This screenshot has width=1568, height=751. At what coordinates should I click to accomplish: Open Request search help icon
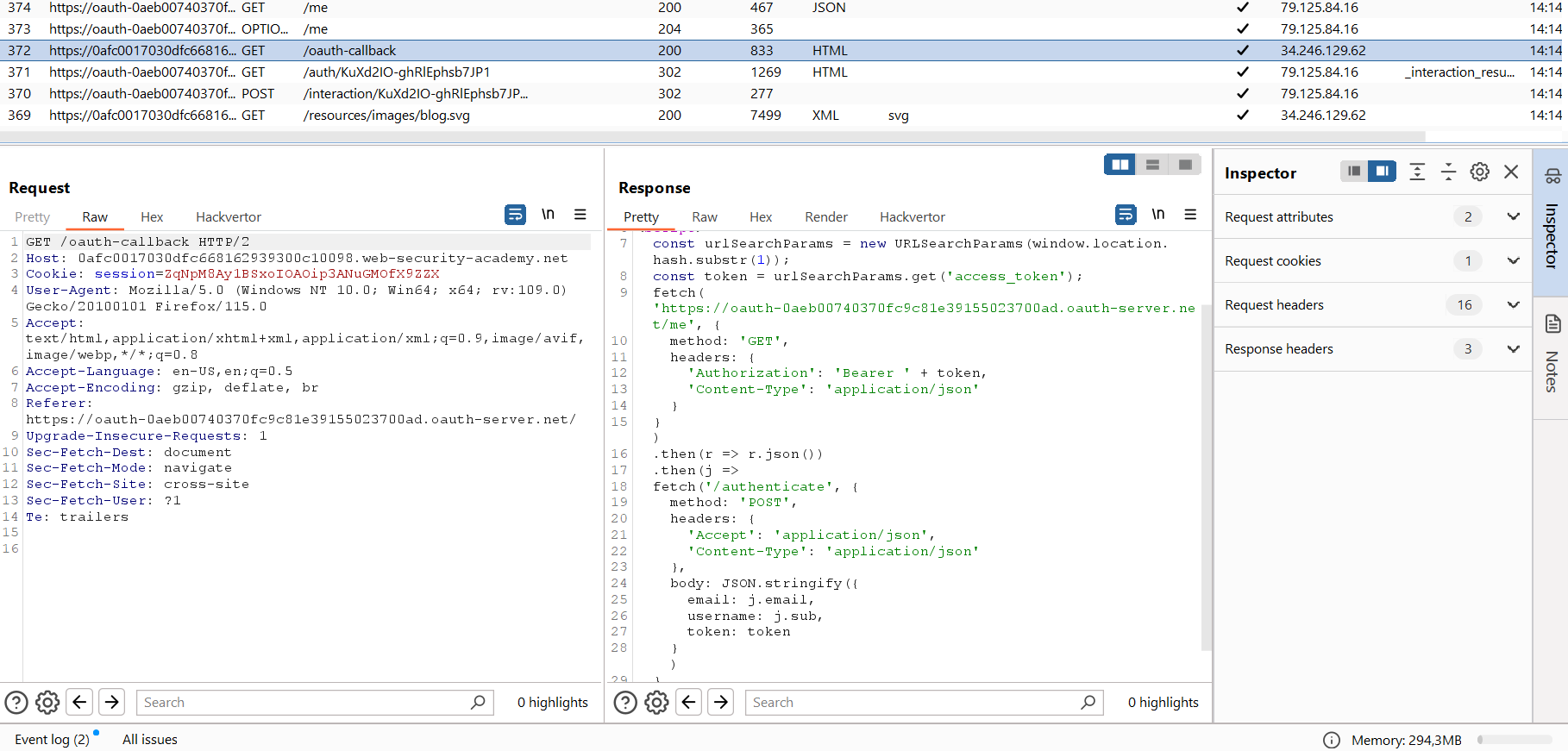(16, 703)
